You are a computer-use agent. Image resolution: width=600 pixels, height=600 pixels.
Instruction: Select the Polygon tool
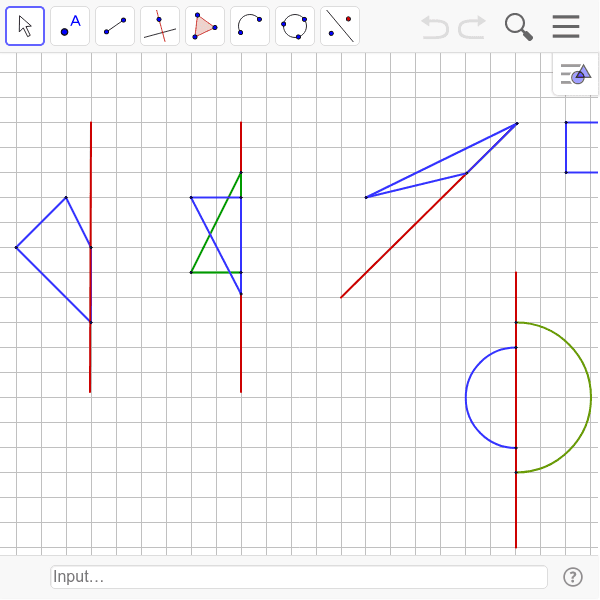click(205, 26)
